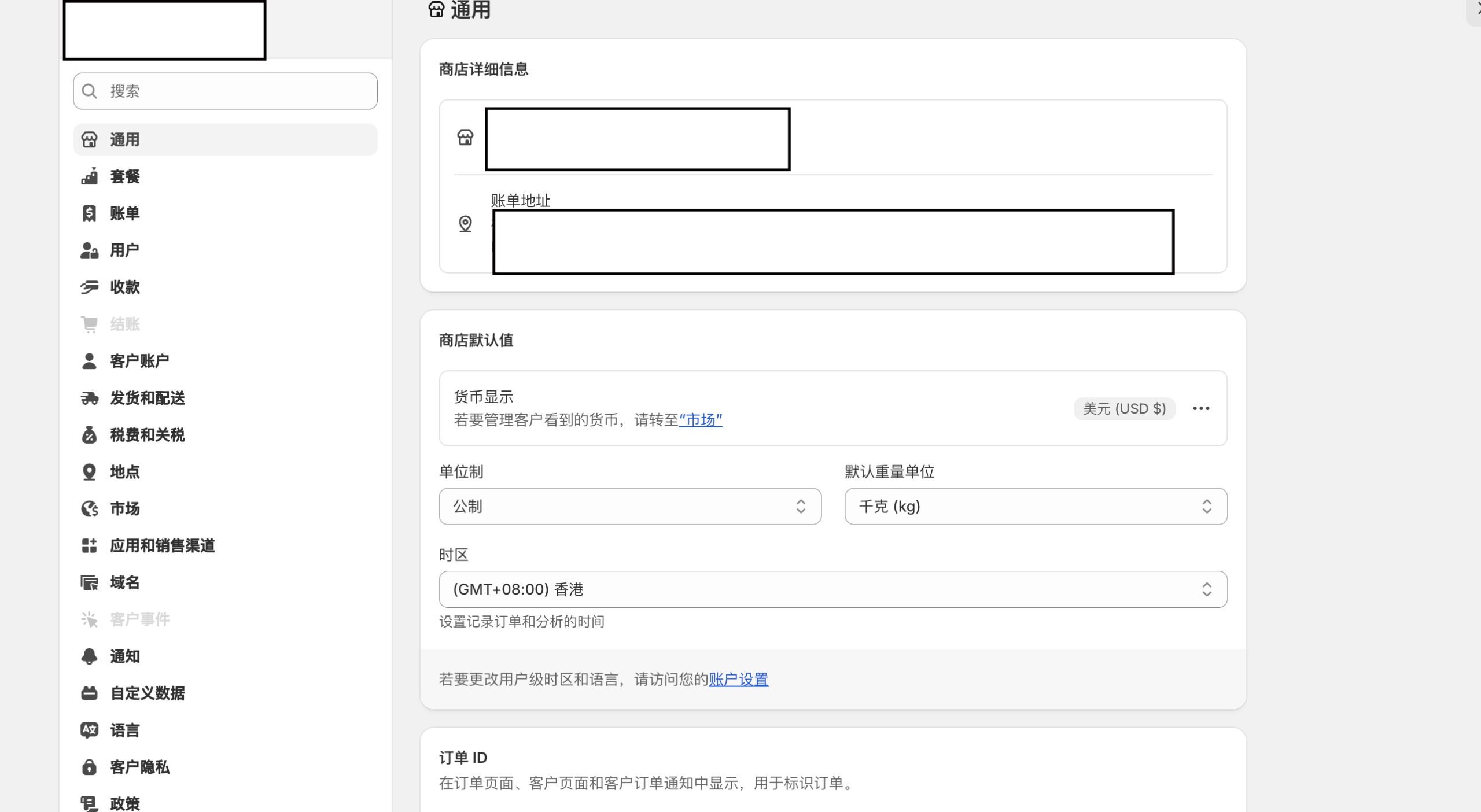Click the 市场 globe icon in sidebar
This screenshot has width=1481, height=812.
pyautogui.click(x=89, y=508)
